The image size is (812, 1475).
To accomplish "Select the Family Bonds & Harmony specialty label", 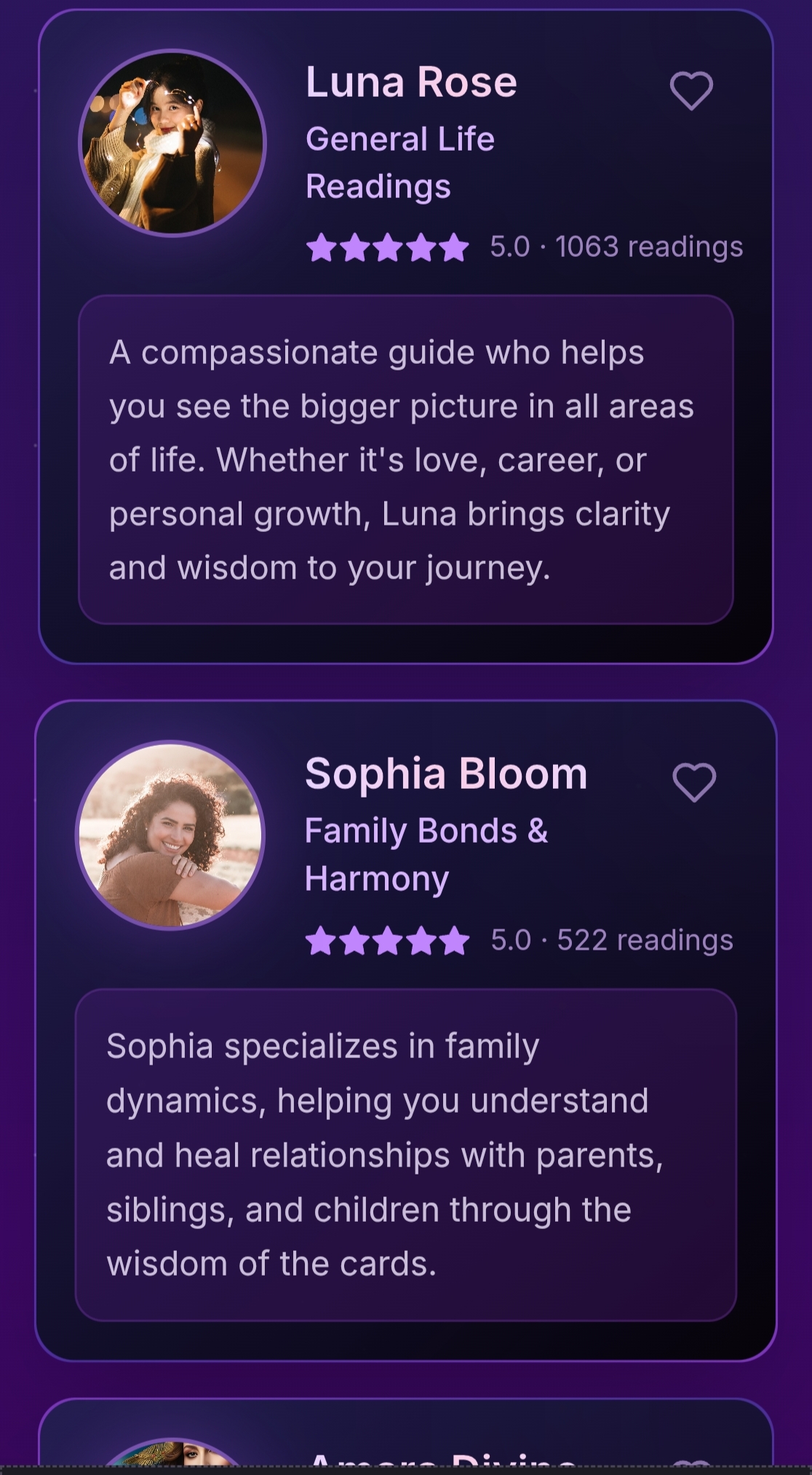I will (x=427, y=853).
